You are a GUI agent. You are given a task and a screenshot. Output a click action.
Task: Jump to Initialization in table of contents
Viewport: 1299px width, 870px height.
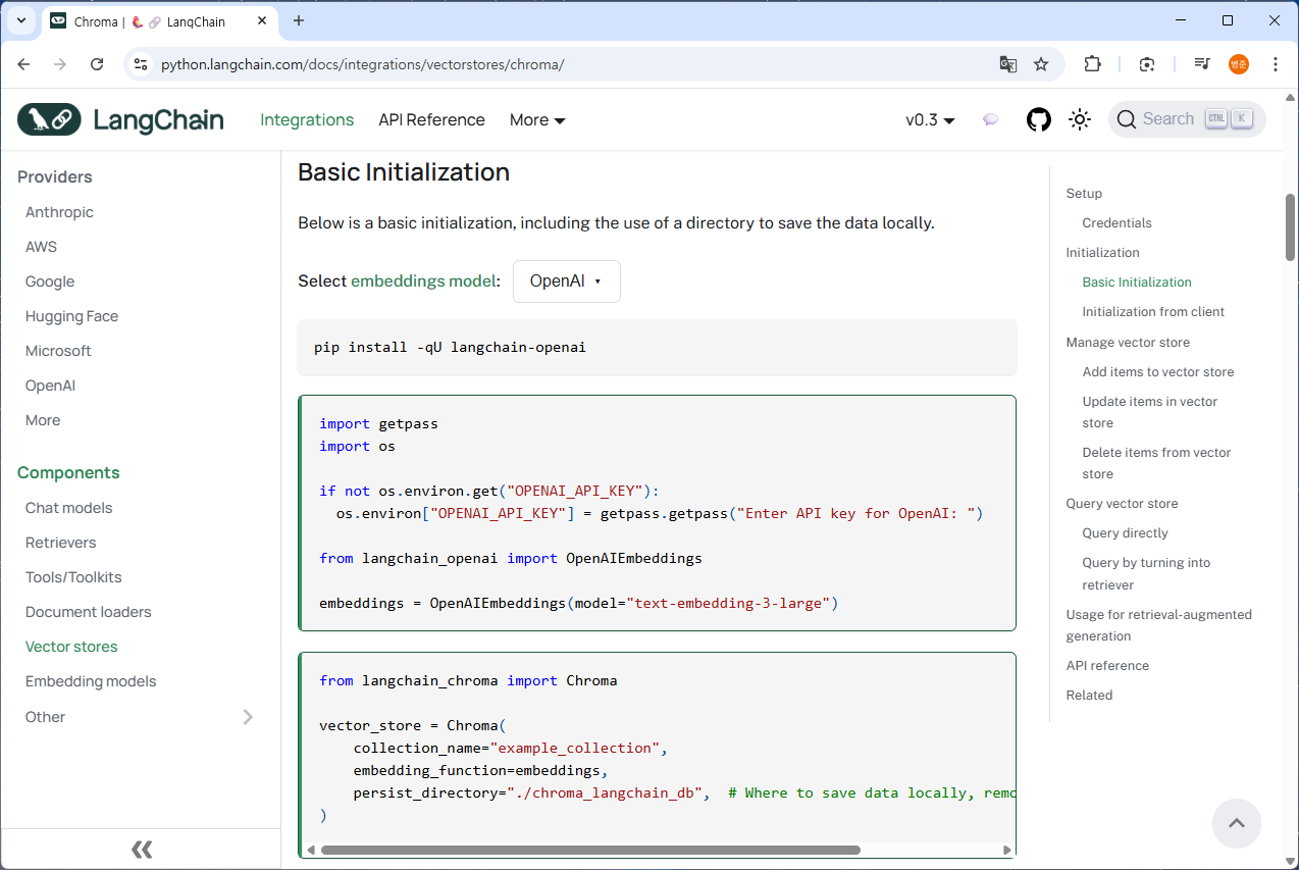pos(1102,253)
